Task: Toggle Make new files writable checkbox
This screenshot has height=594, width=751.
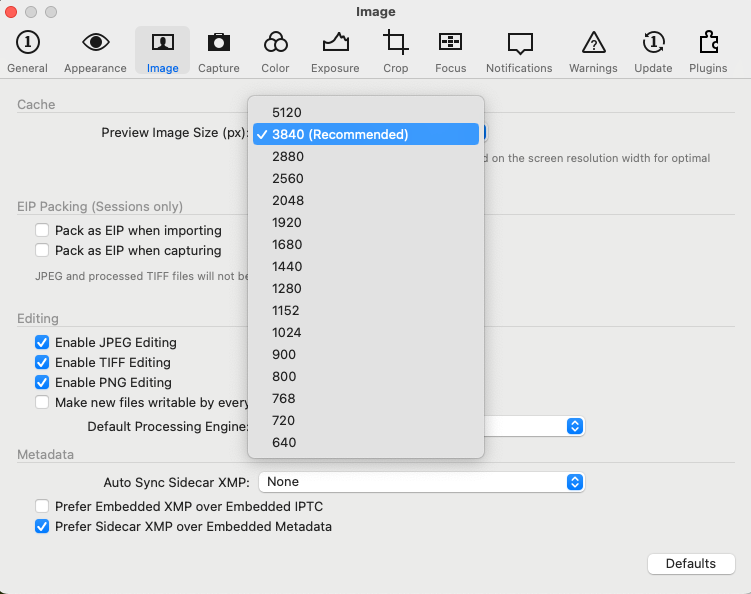Action: [42, 402]
